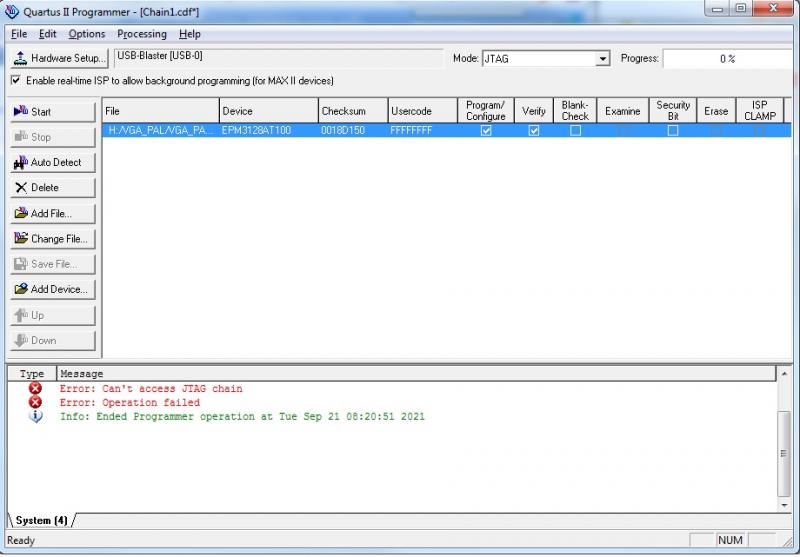800x557 pixels.
Task: Open the Processing menu
Action: coord(142,34)
